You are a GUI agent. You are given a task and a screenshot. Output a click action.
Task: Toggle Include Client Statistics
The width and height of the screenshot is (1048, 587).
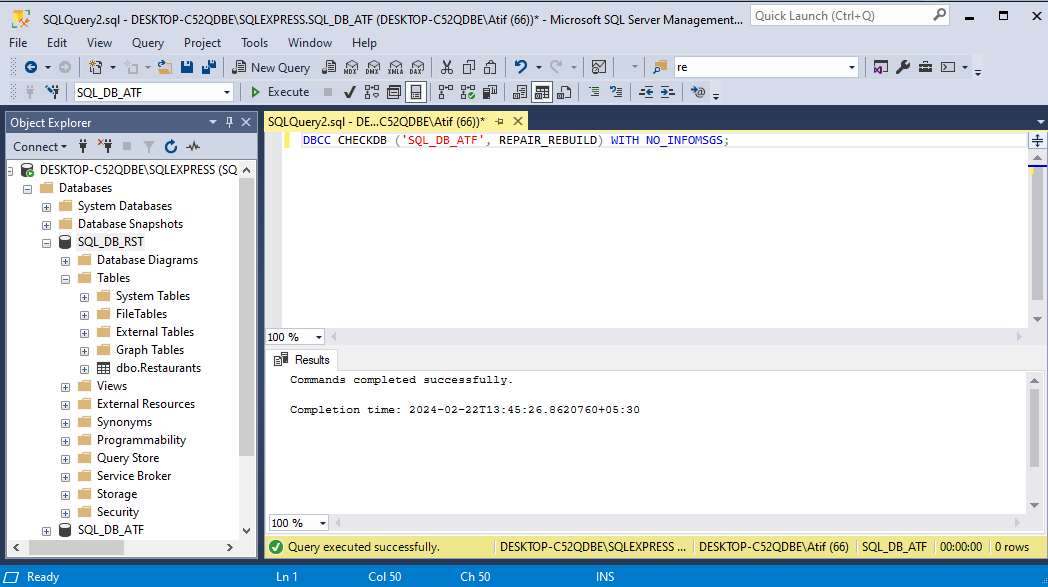(x=490, y=92)
